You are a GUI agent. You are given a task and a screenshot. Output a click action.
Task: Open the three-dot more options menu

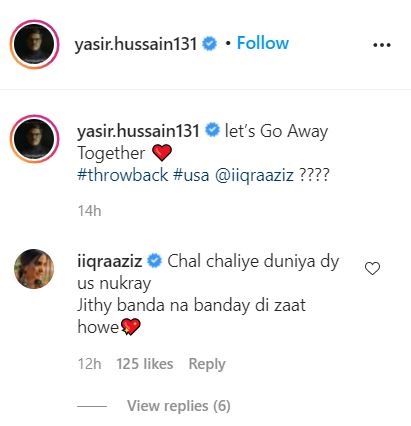(x=382, y=45)
